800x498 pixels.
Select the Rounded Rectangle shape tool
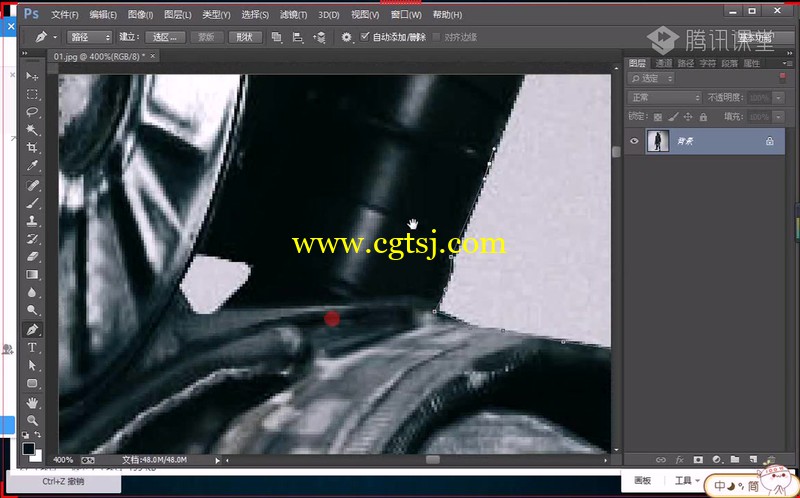tap(32, 383)
